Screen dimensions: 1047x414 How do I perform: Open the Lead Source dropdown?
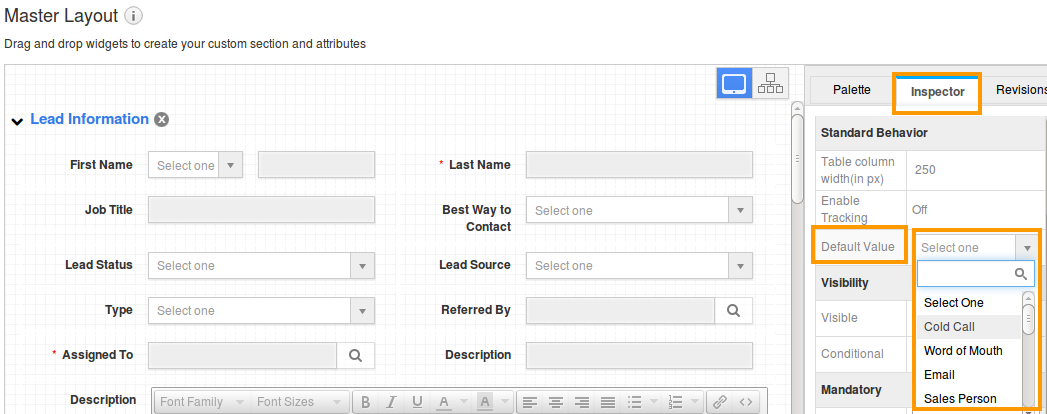[639, 266]
